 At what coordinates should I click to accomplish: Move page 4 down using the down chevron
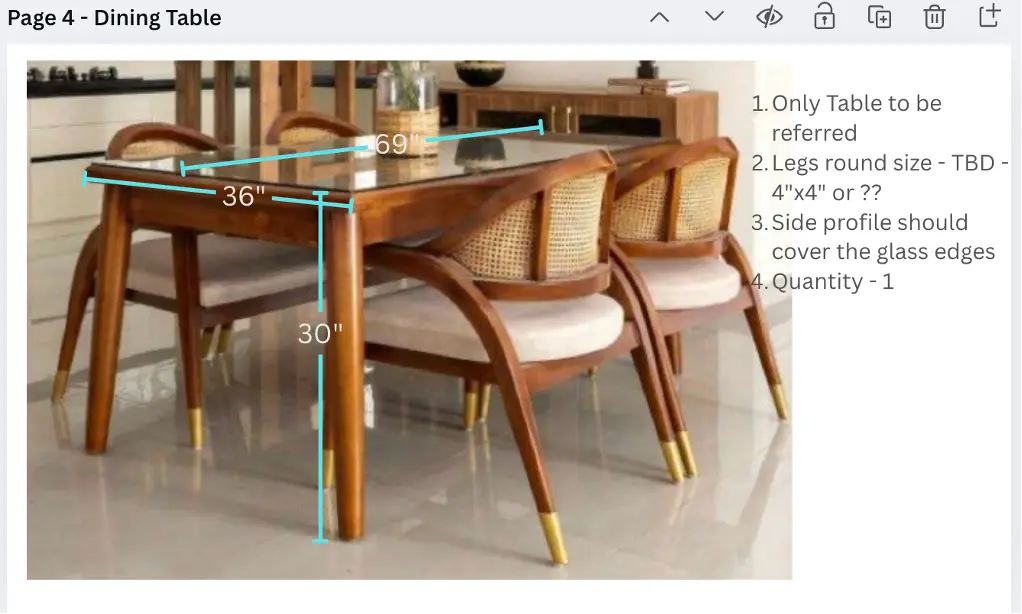point(713,16)
